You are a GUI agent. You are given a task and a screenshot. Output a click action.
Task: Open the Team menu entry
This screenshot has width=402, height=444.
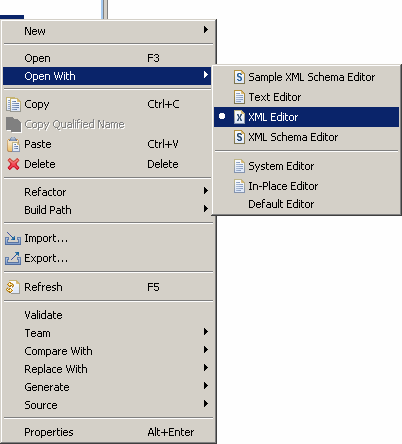coord(108,333)
